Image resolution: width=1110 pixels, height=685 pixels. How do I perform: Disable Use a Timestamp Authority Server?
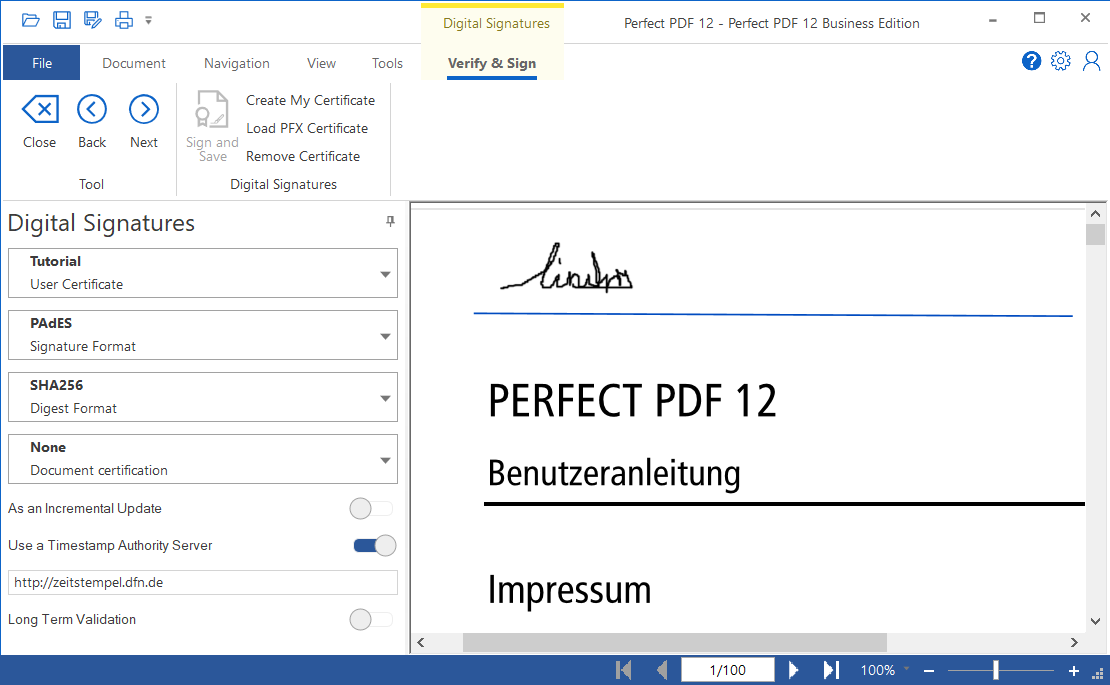click(x=374, y=546)
